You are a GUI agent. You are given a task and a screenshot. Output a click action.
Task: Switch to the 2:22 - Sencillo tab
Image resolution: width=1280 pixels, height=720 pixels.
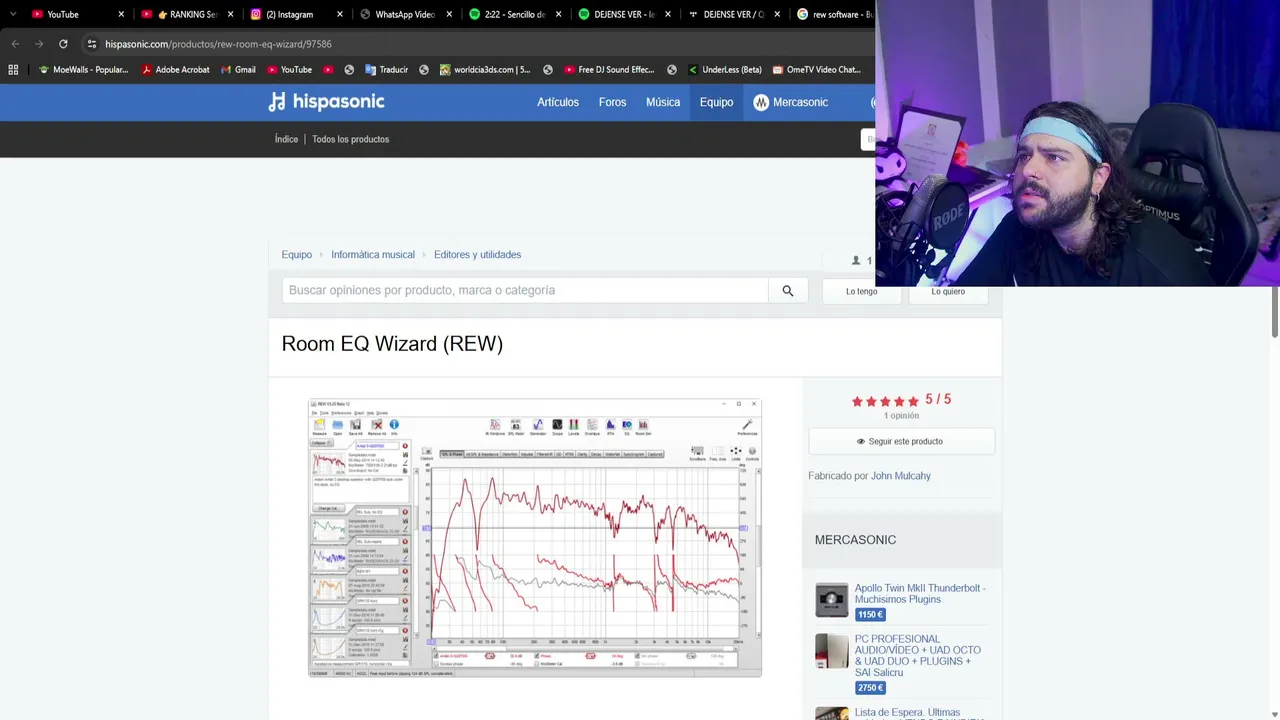pos(514,14)
